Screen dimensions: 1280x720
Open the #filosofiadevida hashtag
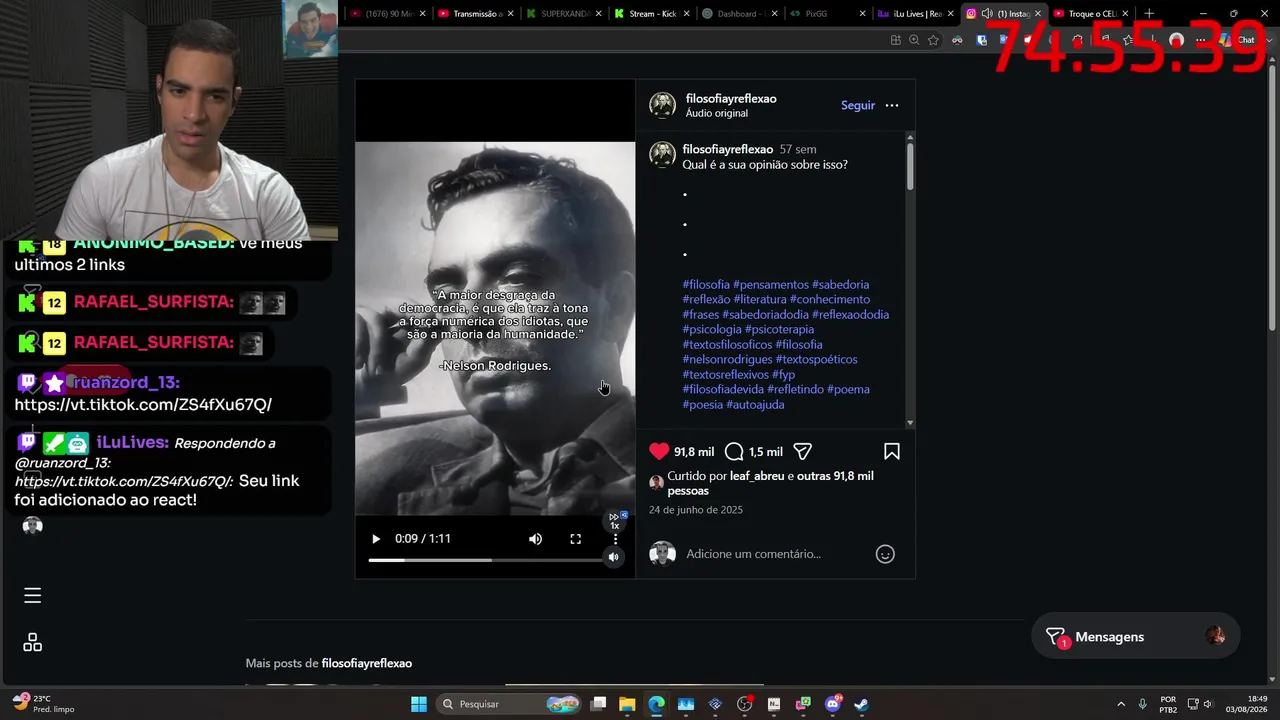(723, 390)
